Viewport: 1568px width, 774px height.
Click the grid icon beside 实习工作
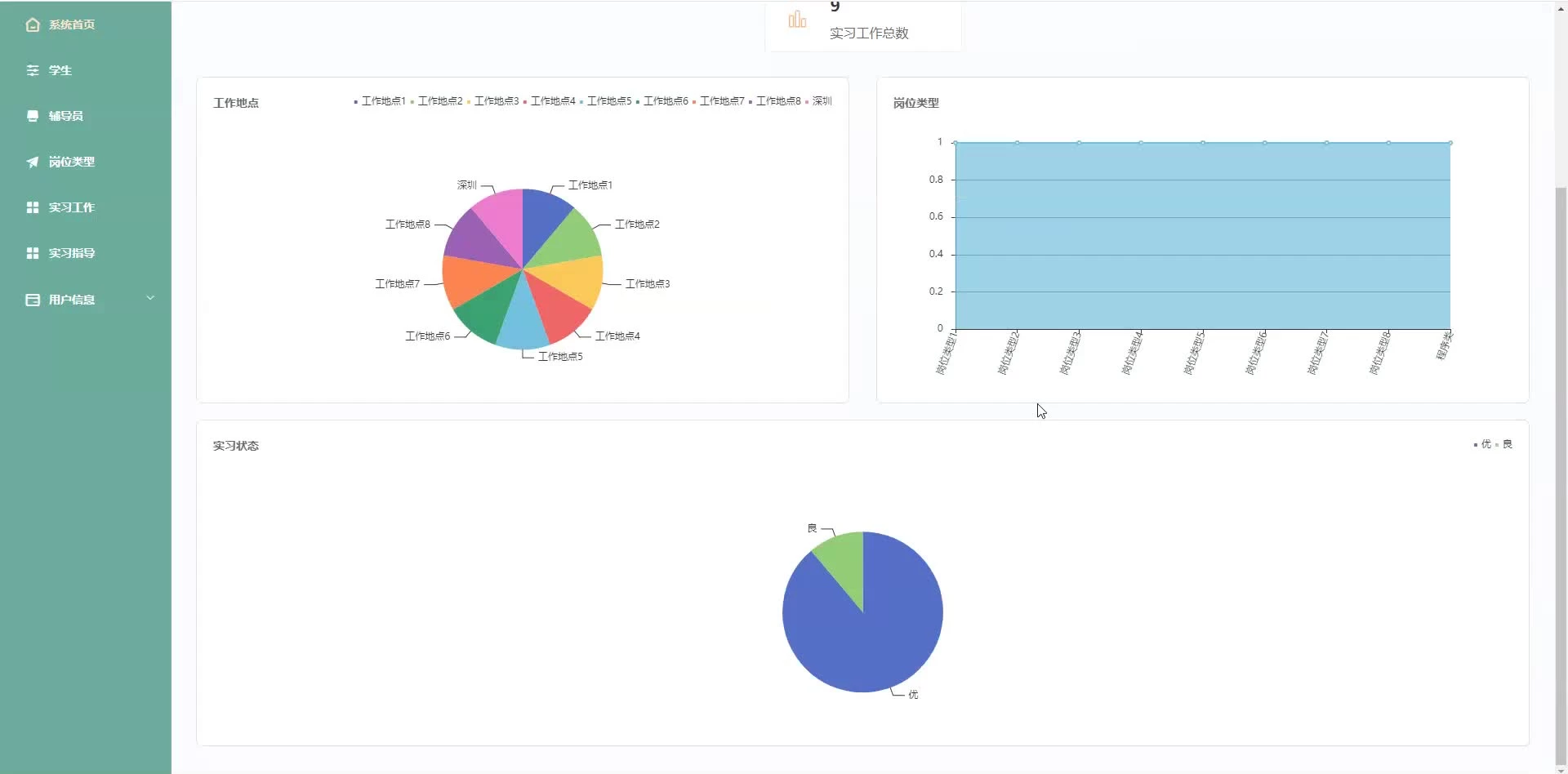point(33,207)
